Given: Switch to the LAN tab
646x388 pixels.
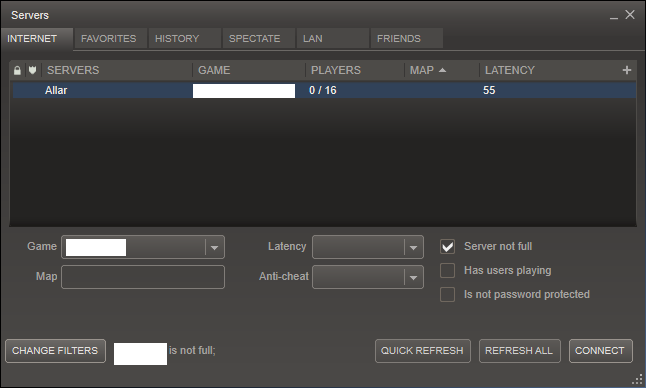Looking at the screenshot, I should tap(332, 39).
